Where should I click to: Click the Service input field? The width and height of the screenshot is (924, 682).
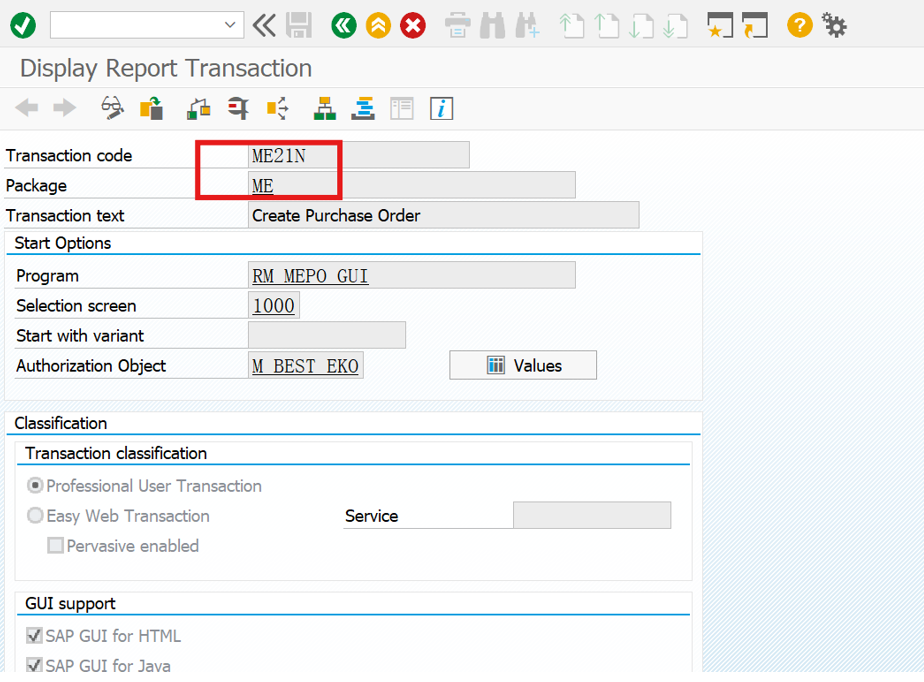tap(592, 515)
